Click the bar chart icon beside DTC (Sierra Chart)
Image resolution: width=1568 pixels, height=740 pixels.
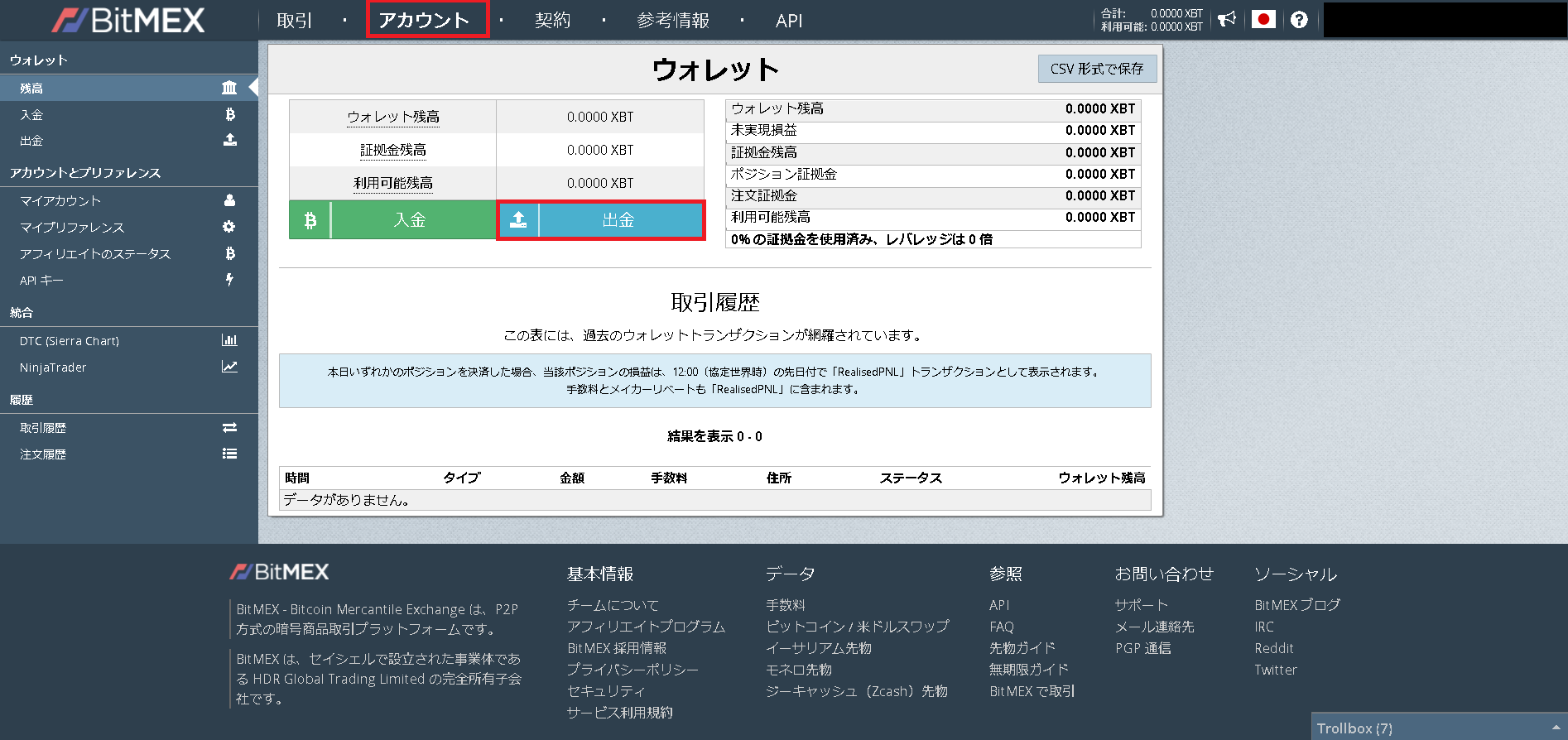click(229, 340)
